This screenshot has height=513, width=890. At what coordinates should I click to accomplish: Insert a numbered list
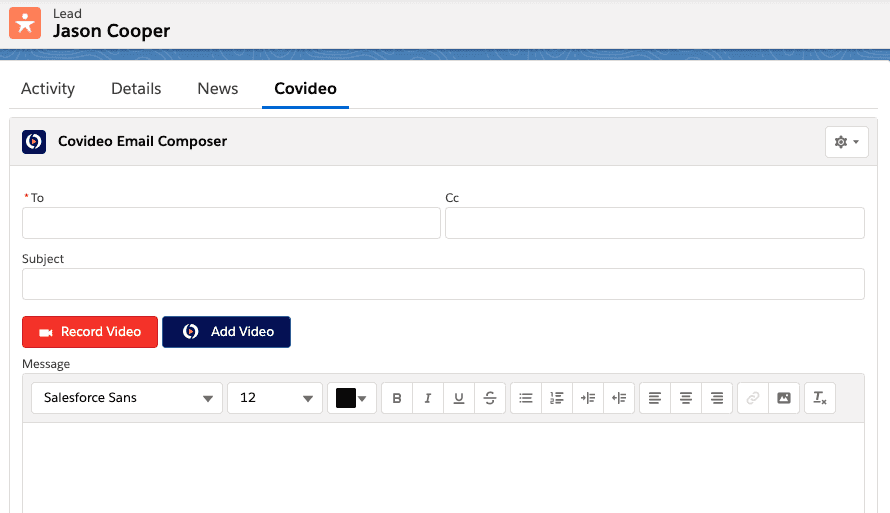(557, 398)
